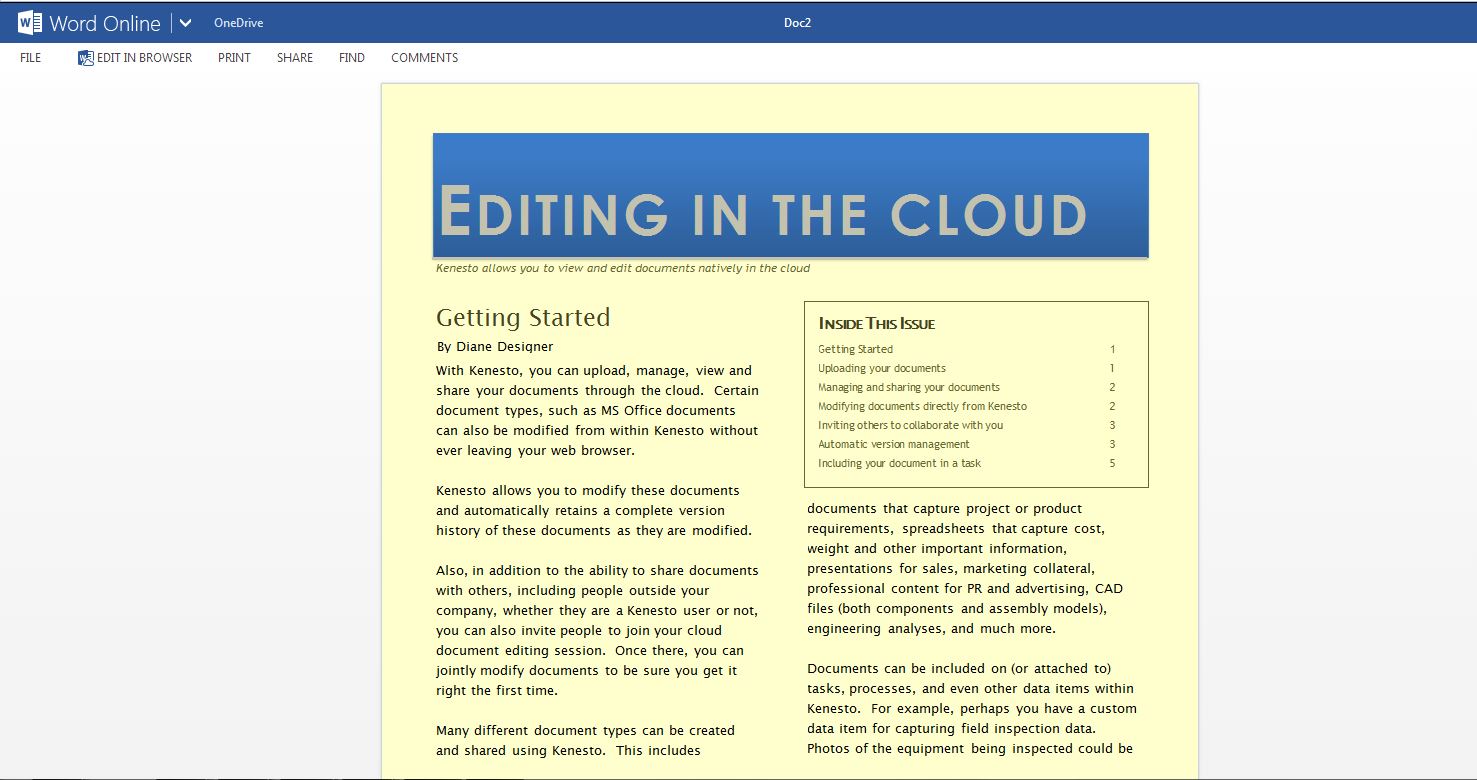Select Modifying documents directly from Kenesto entry
The height and width of the screenshot is (780, 1477).
click(x=922, y=406)
